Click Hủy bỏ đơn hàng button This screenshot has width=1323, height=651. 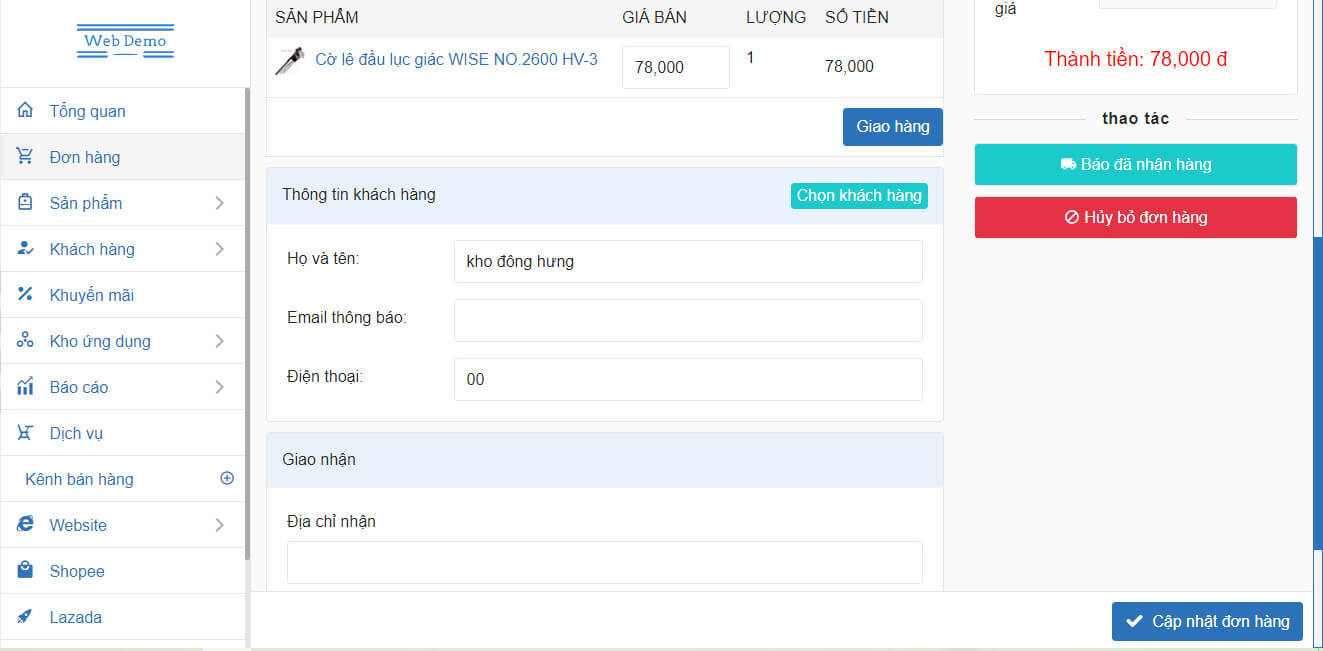1135,217
